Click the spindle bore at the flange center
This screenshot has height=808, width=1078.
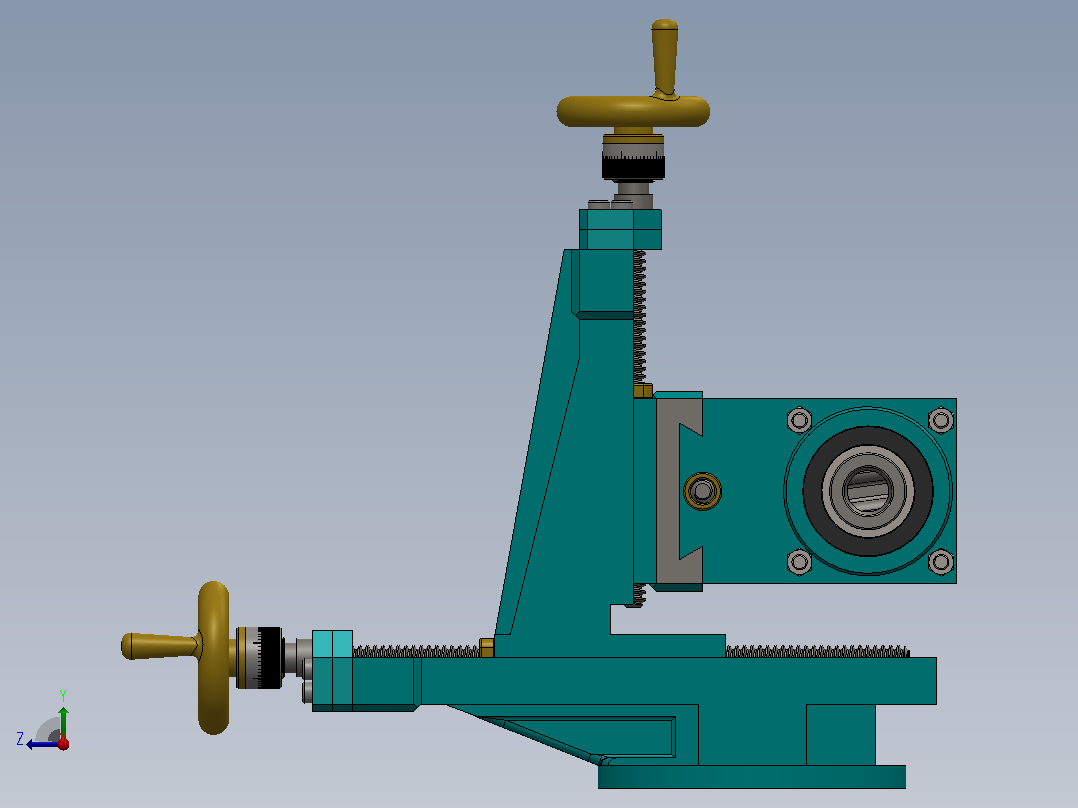point(868,491)
